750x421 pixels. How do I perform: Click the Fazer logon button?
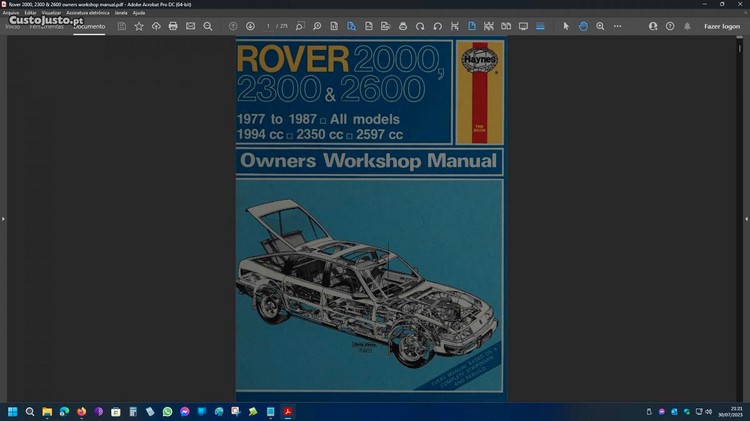tap(721, 26)
